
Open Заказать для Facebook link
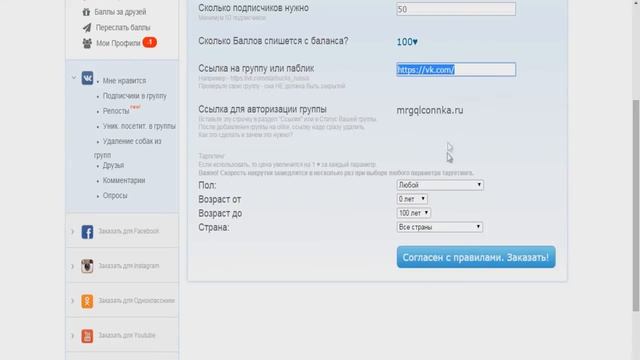click(x=129, y=231)
